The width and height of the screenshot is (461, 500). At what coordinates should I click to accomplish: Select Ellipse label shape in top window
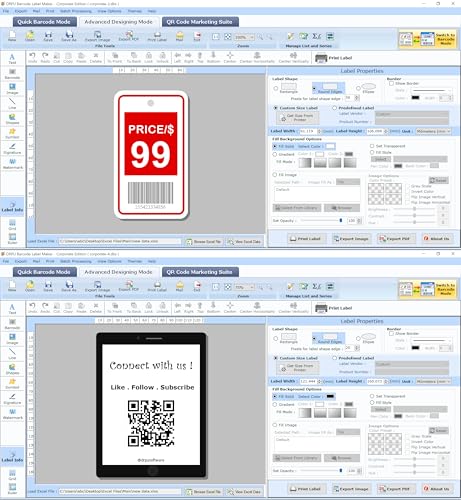point(358,88)
